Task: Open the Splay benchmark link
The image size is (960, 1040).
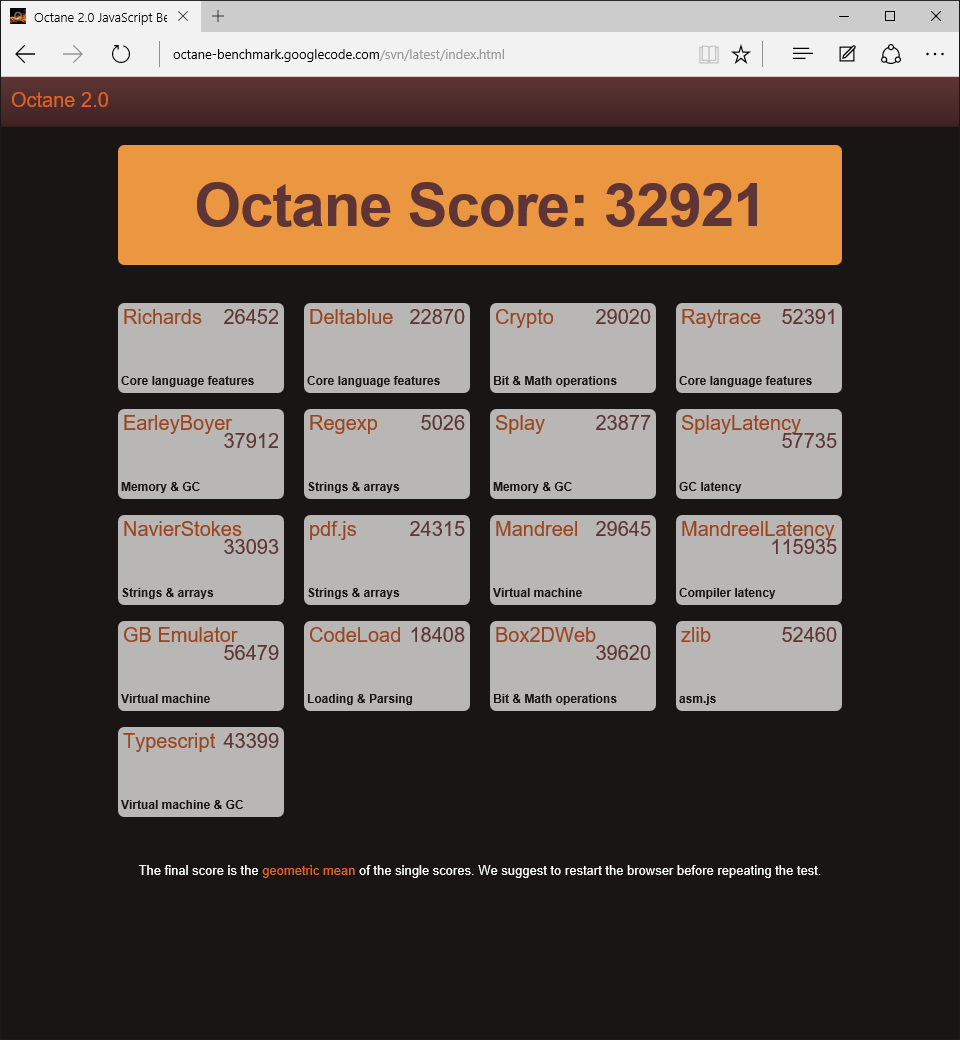Action: tap(519, 424)
